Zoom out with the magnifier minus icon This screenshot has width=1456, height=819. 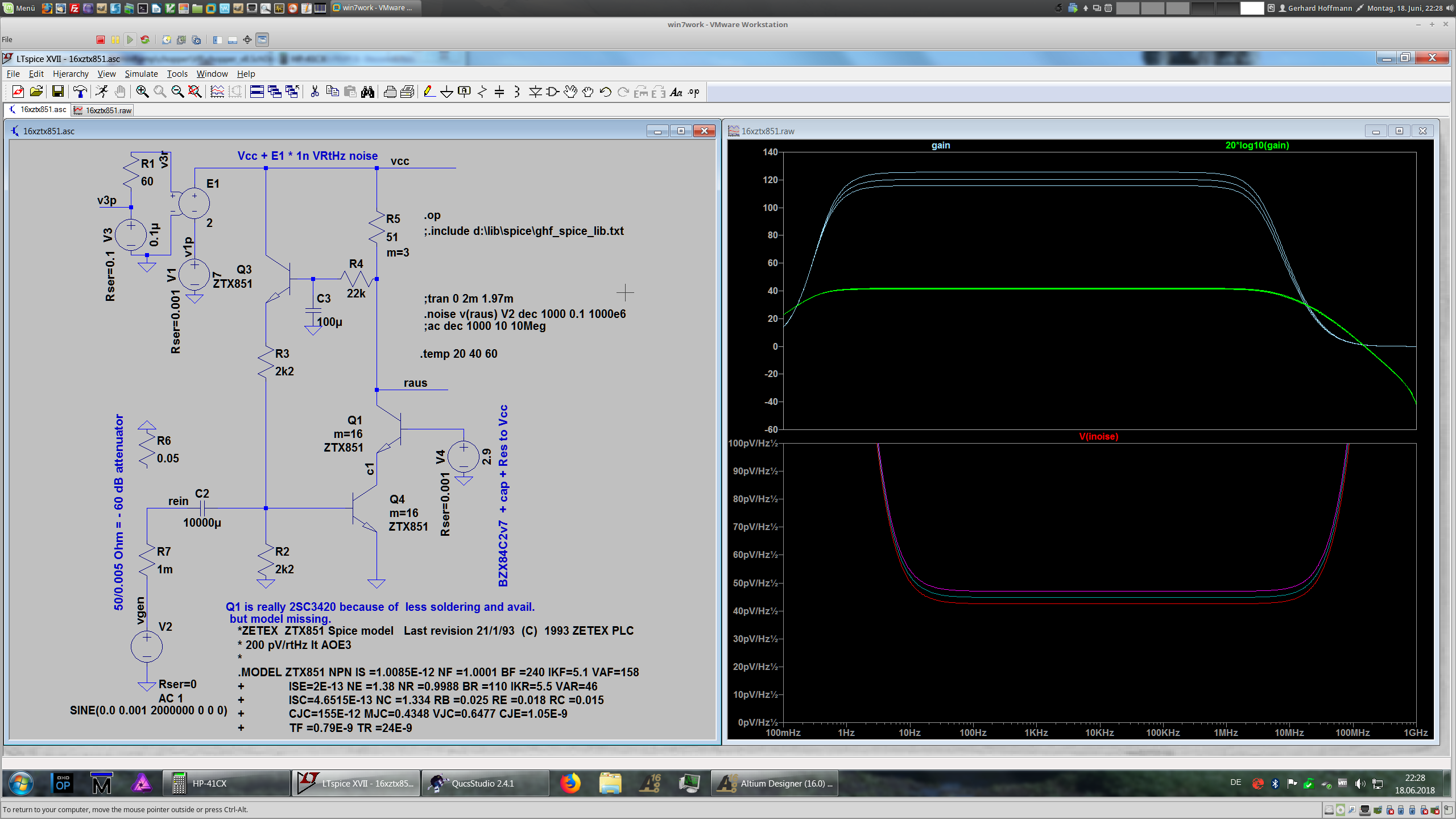click(177, 92)
